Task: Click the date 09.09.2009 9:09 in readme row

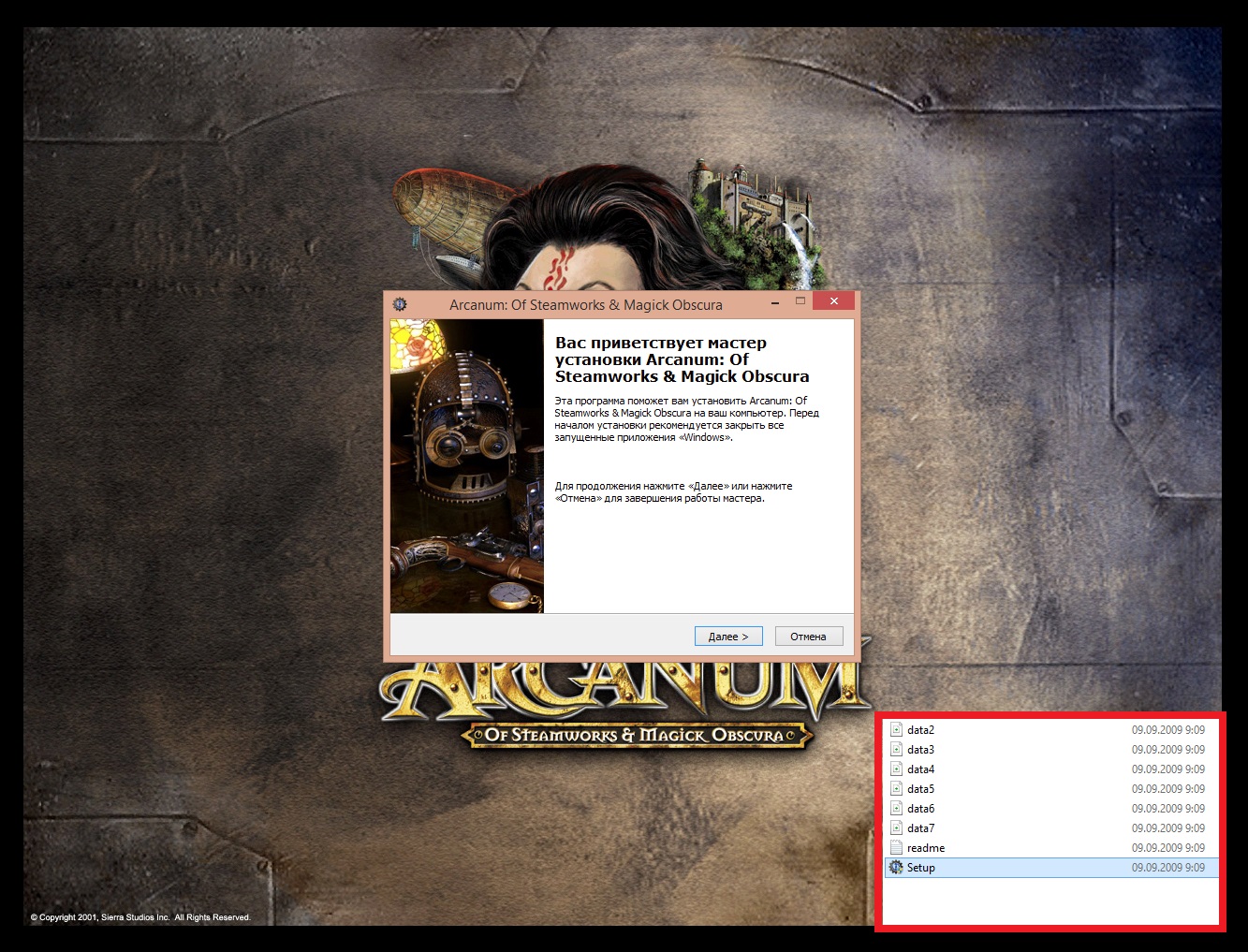Action: pos(1168,848)
